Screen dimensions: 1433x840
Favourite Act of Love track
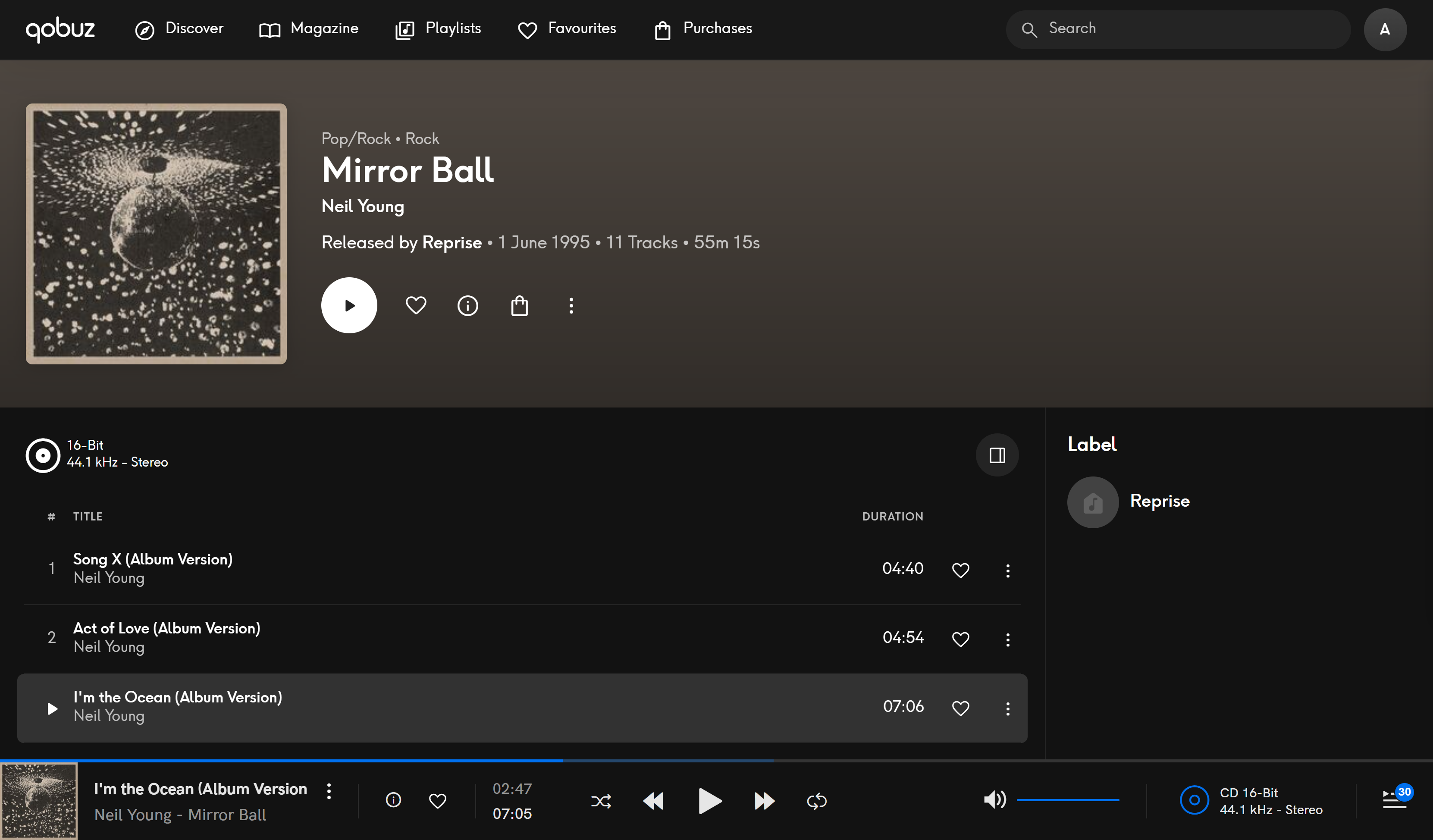click(x=960, y=639)
